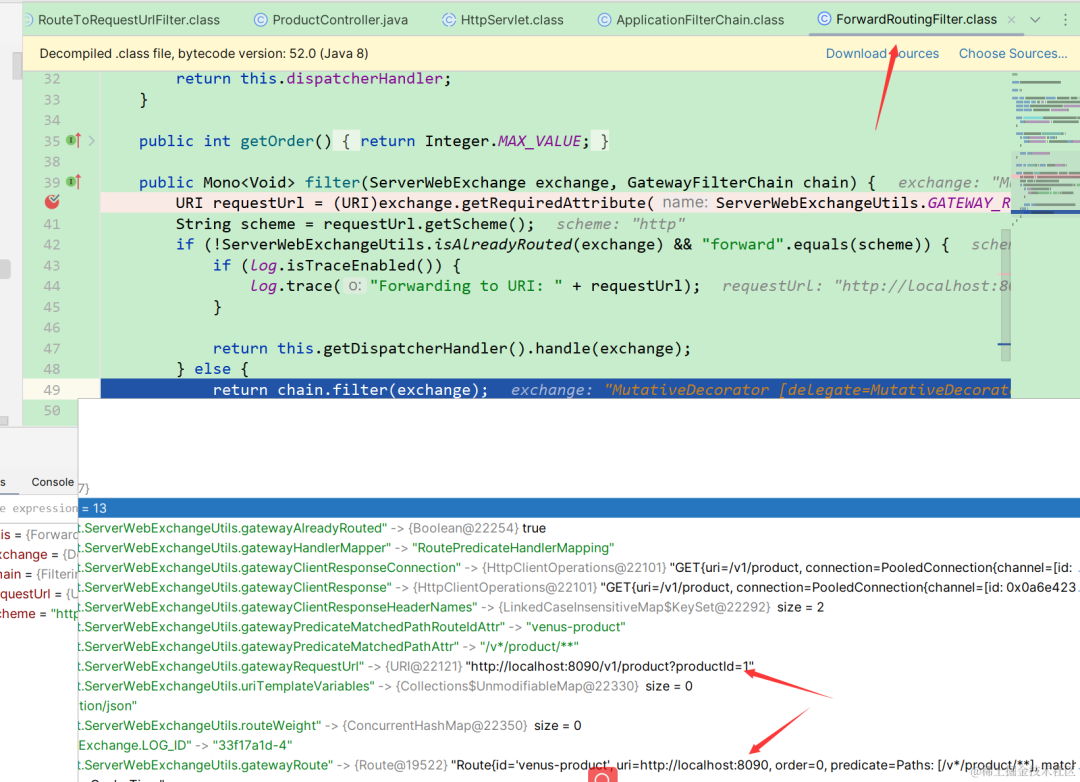
Task: Select the 'scheme' variable in Variables panel
Action: pyautogui.click(x=39, y=613)
